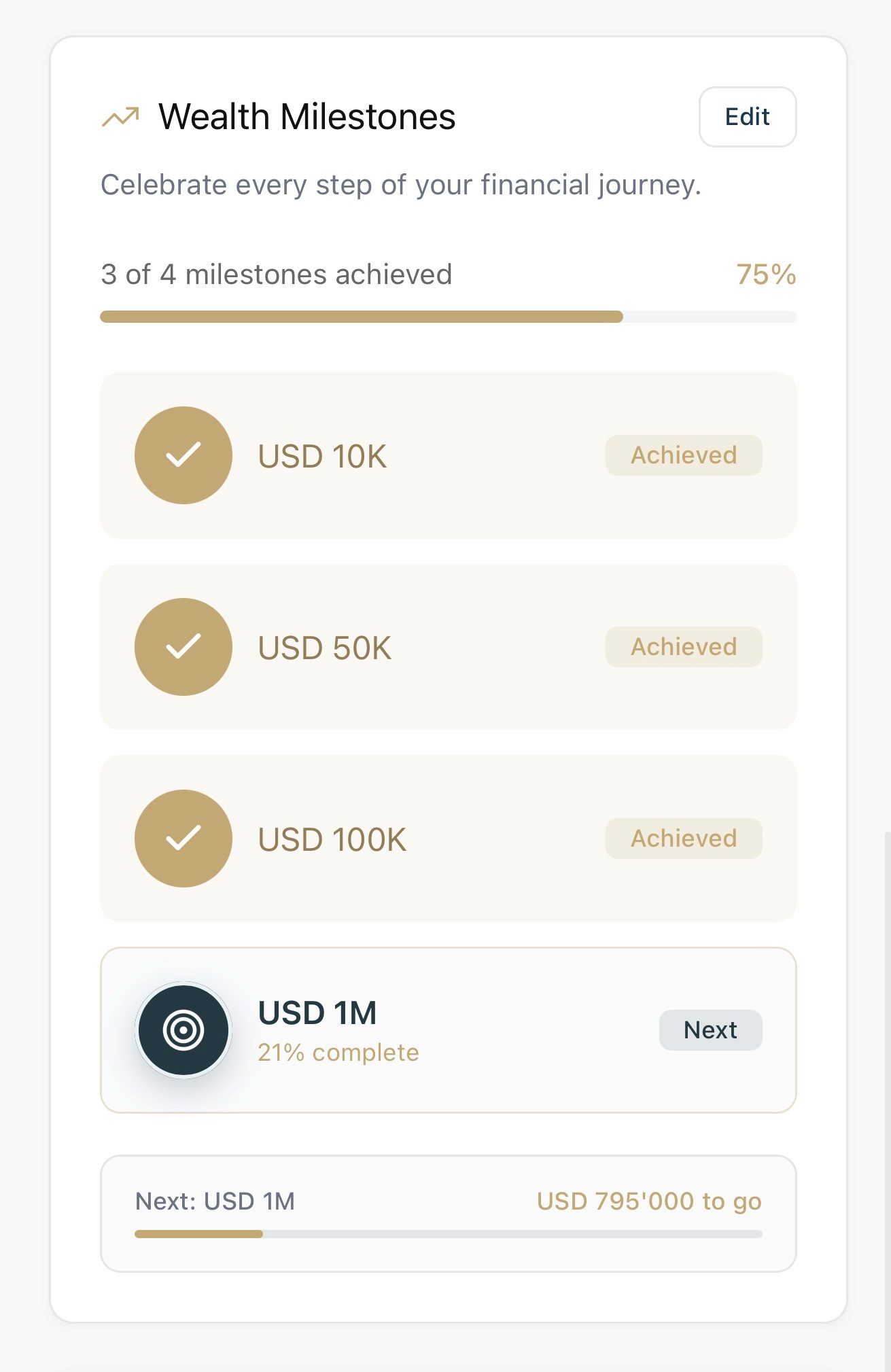Select the USD 100K milestone label

332,840
